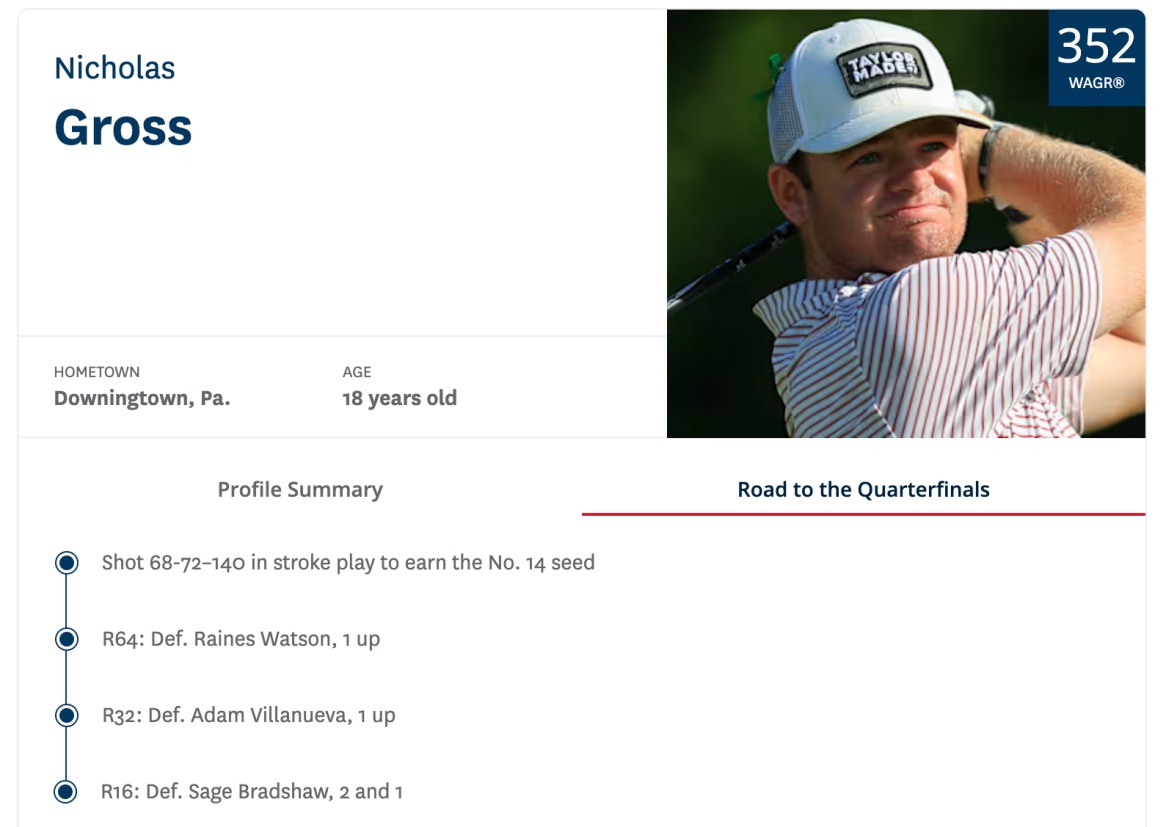
Task: Click the Nicholas first name text
Action: point(114,68)
